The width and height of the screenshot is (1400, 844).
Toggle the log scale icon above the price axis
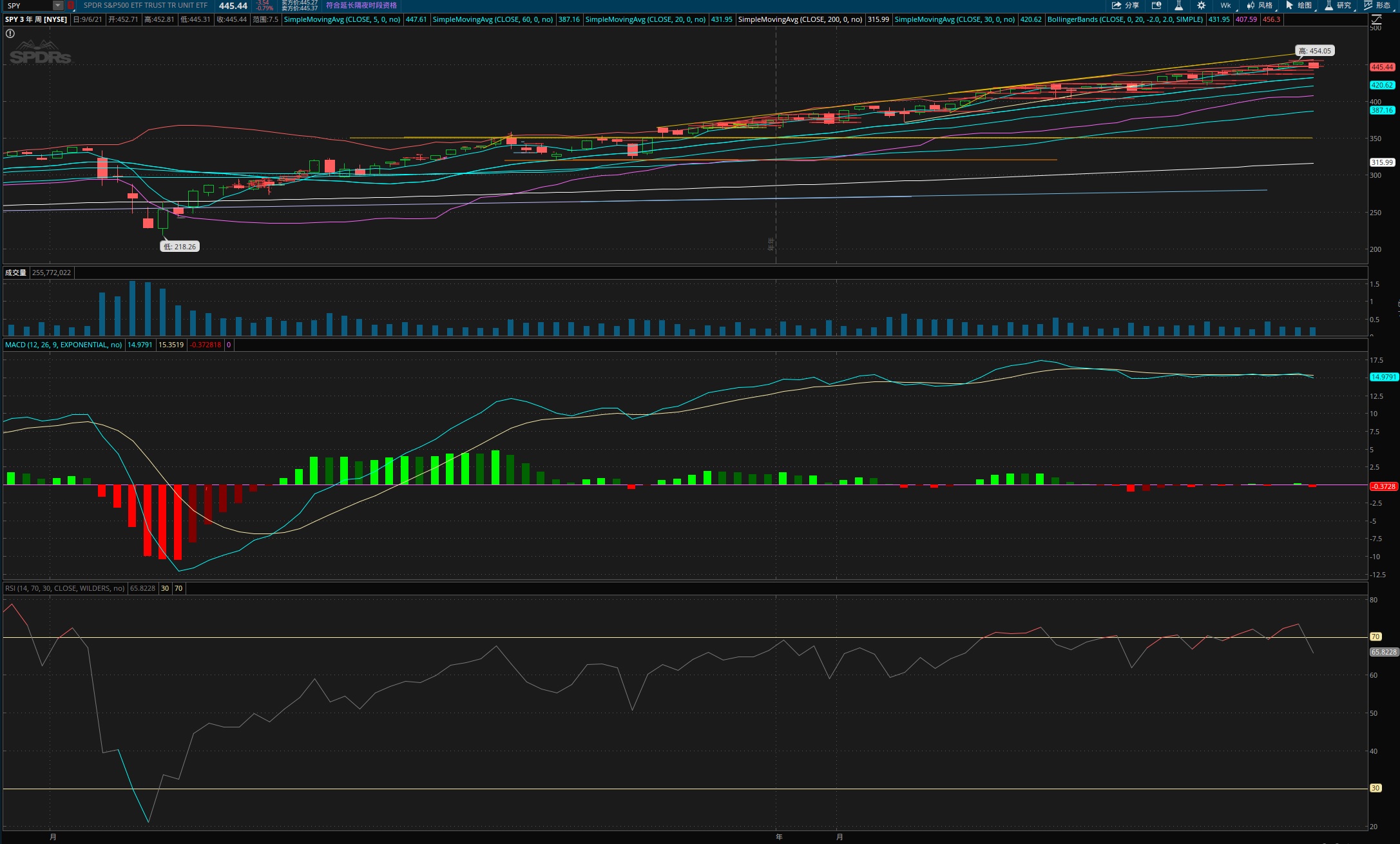(x=1376, y=19)
